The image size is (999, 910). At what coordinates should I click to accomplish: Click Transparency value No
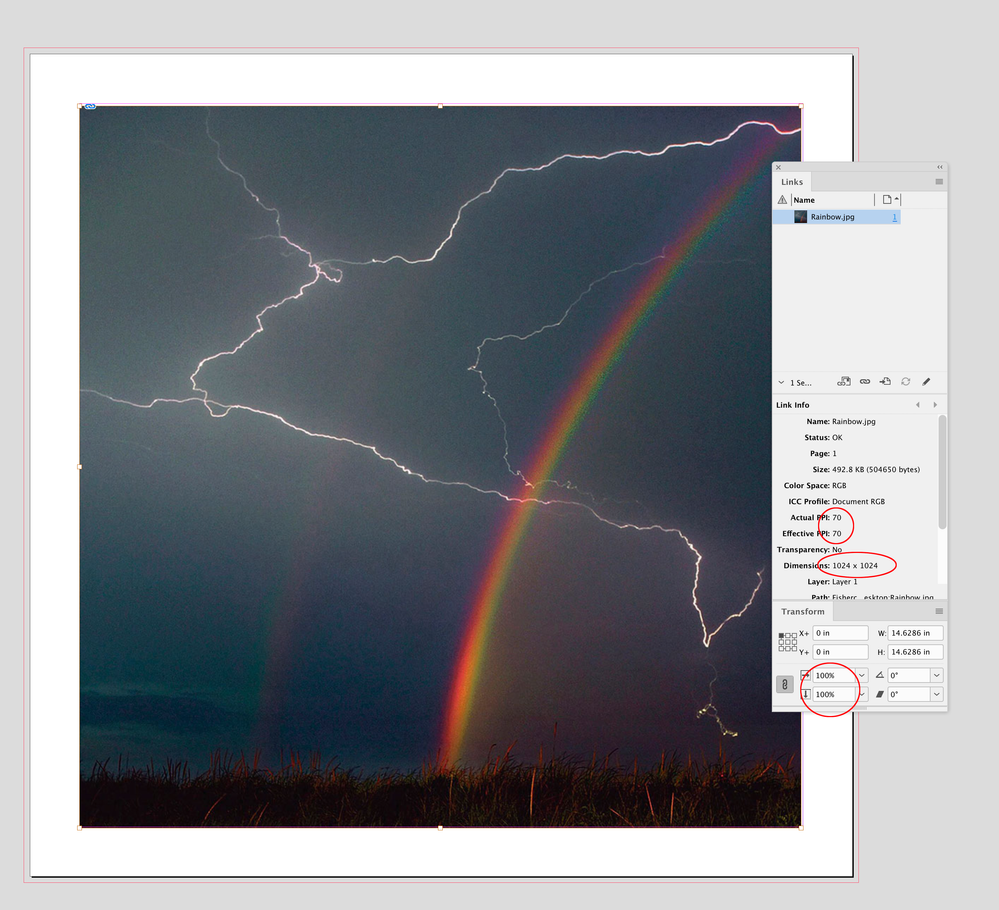(x=837, y=549)
